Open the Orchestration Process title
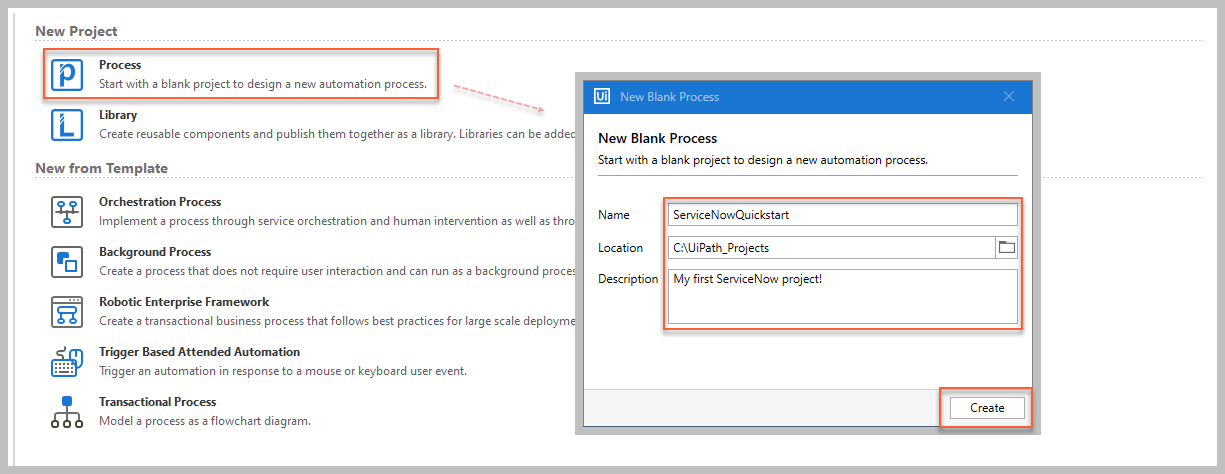The width and height of the screenshot is (1225, 474). pyautogui.click(x=160, y=202)
